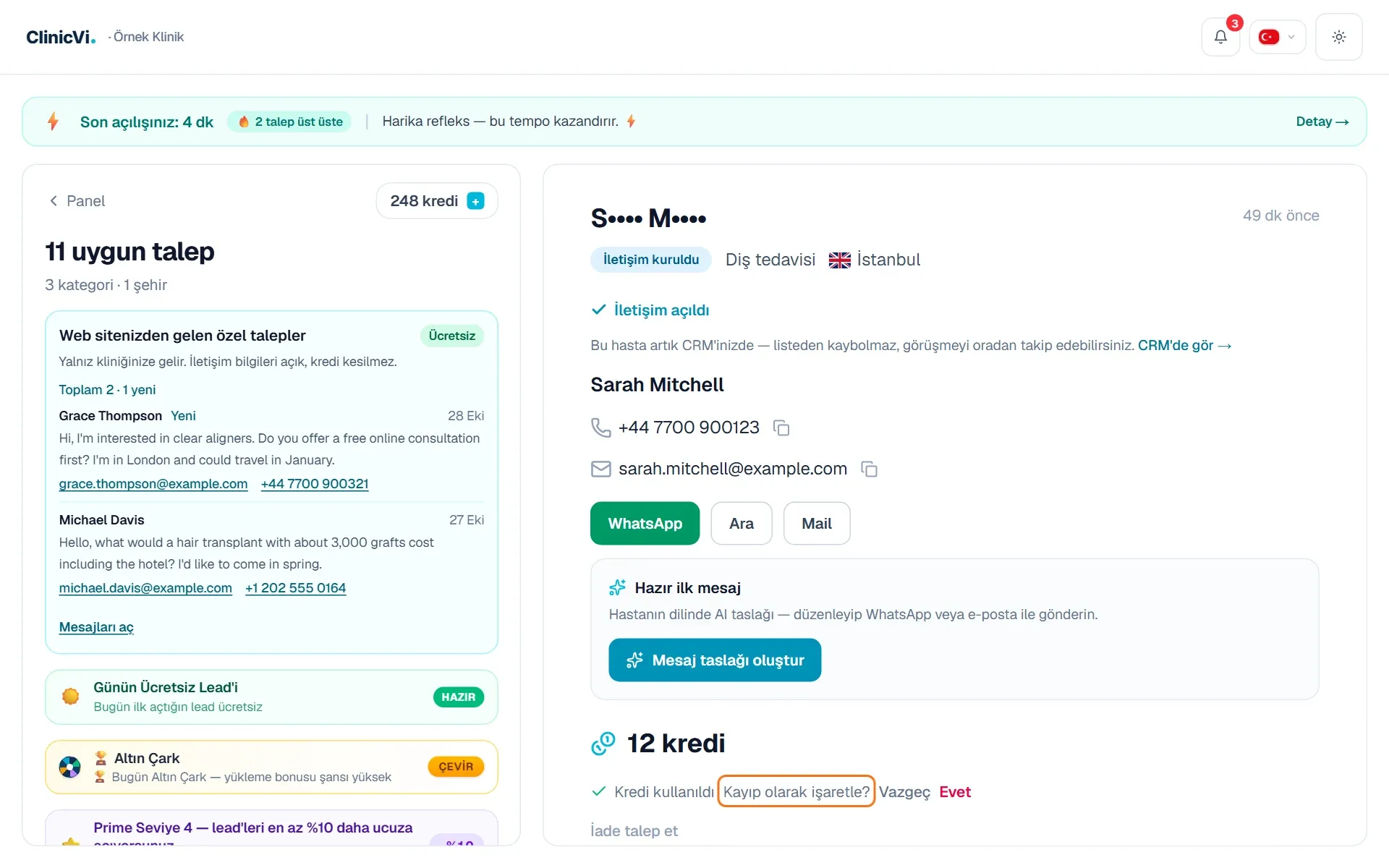Contact the patient via WhatsApp button
The width and height of the screenshot is (1389, 868).
pos(645,524)
